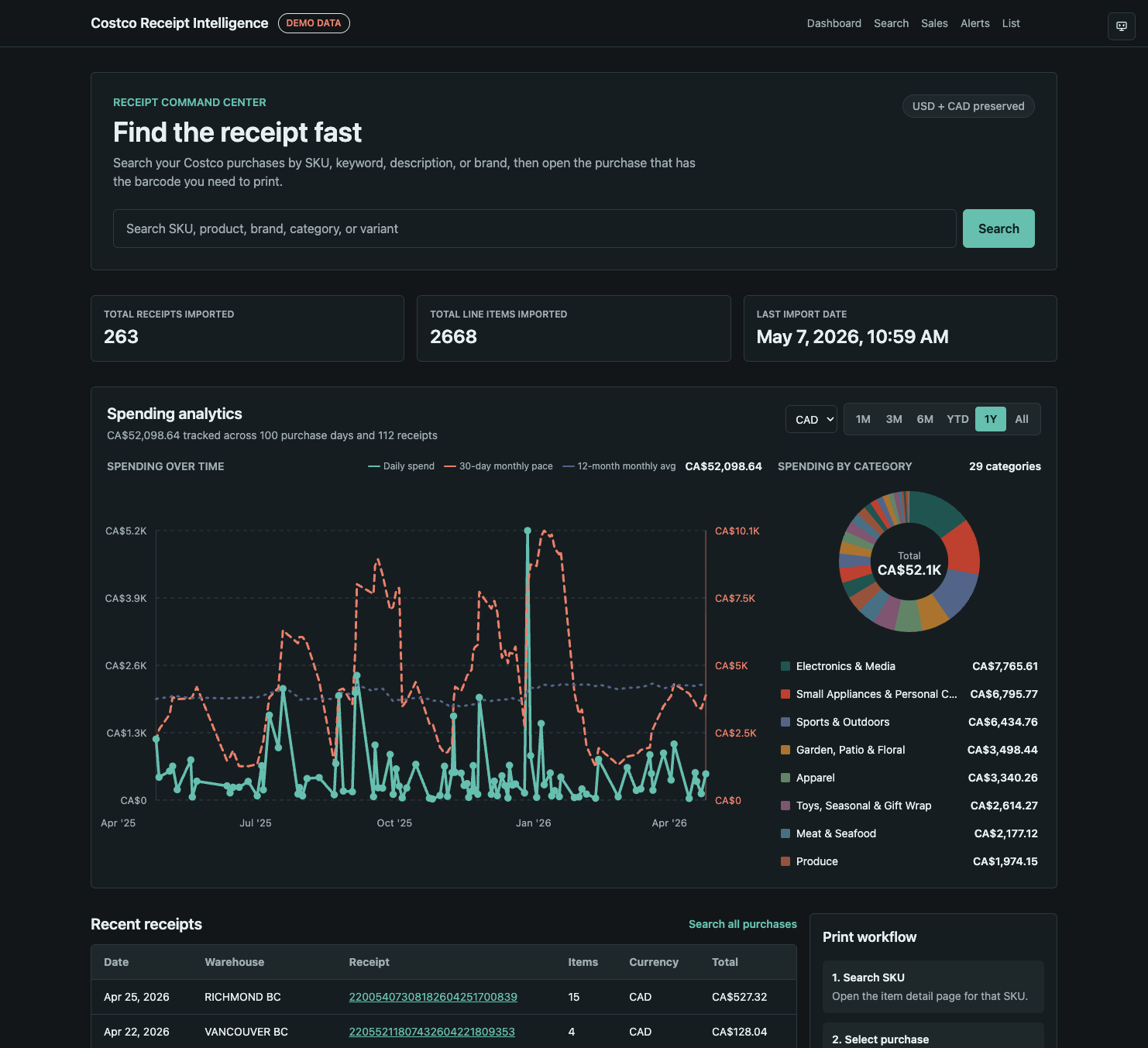This screenshot has width=1148, height=1048.
Task: Click the 29 categories label
Action: coord(1005,466)
